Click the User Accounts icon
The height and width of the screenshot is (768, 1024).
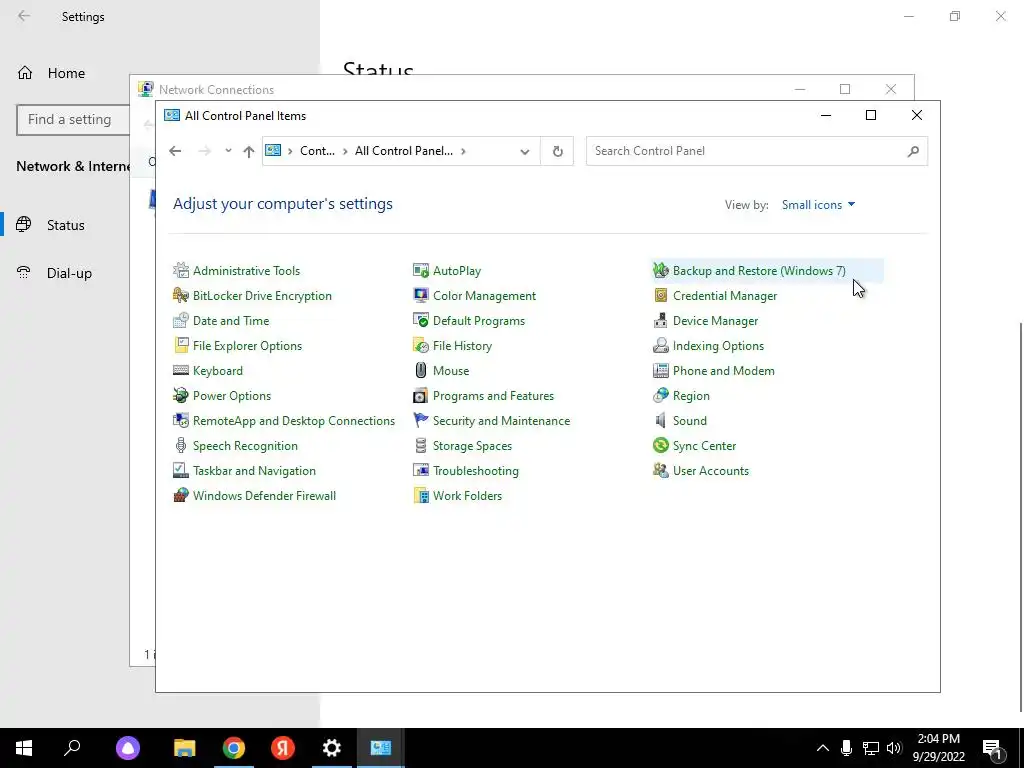coord(661,471)
